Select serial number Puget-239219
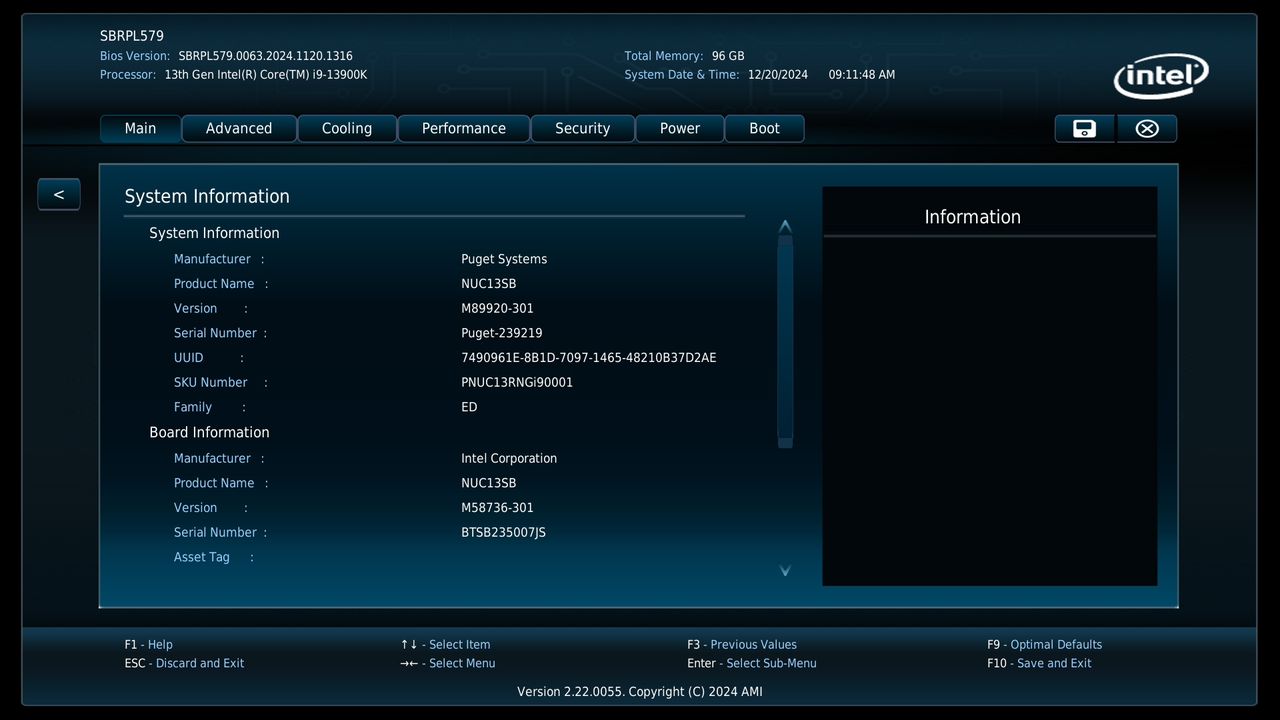The width and height of the screenshot is (1280, 720). [502, 334]
